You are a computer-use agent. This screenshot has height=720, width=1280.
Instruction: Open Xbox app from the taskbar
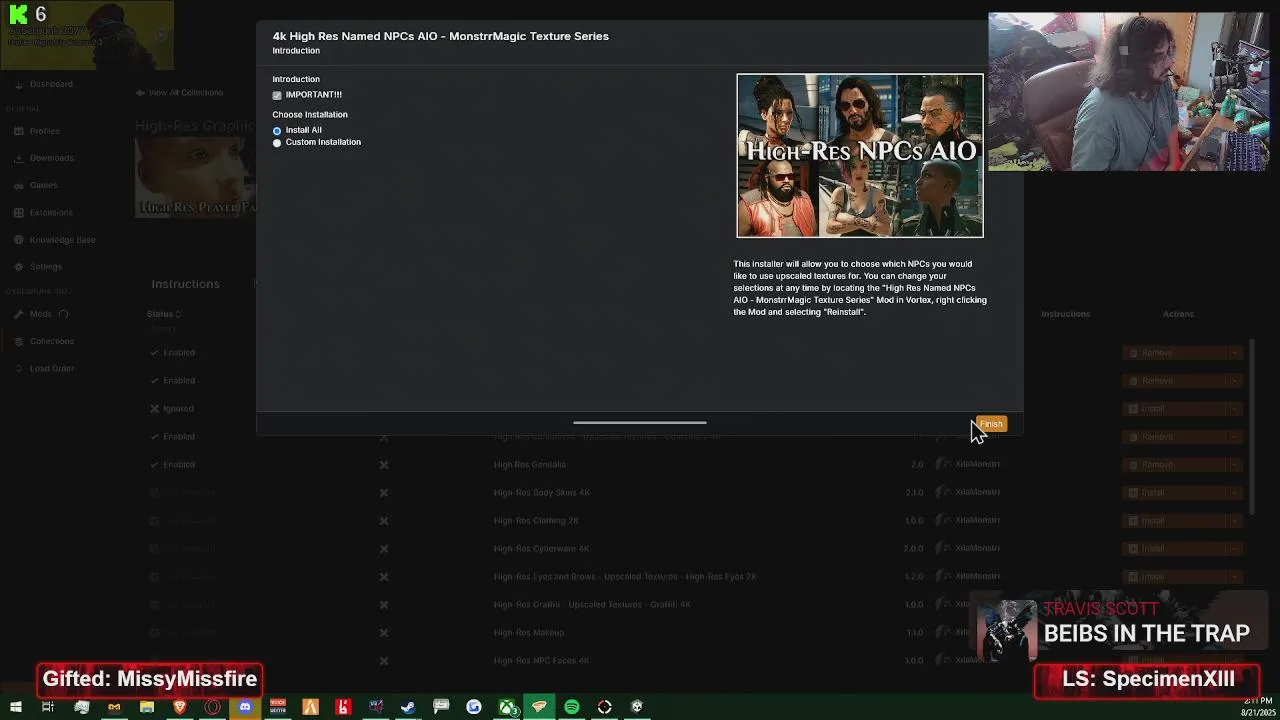pos(507,707)
